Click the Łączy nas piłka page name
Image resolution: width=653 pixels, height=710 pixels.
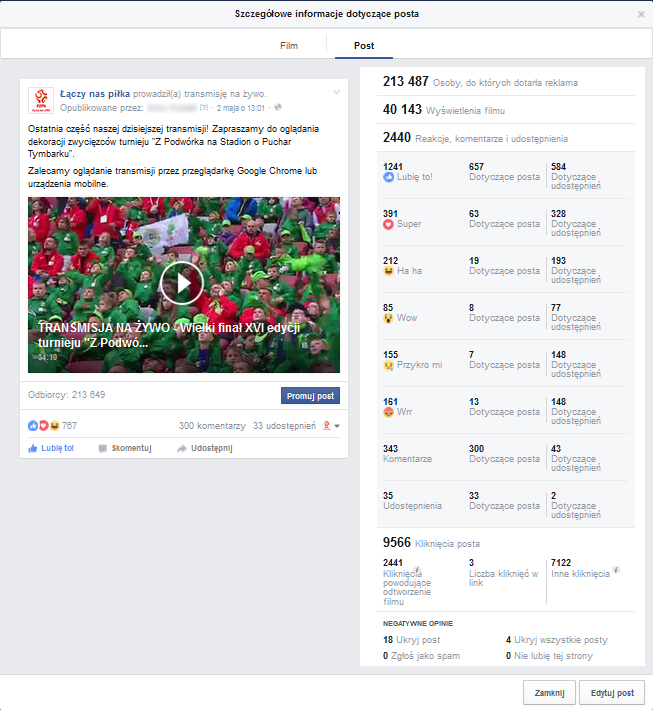94,93
